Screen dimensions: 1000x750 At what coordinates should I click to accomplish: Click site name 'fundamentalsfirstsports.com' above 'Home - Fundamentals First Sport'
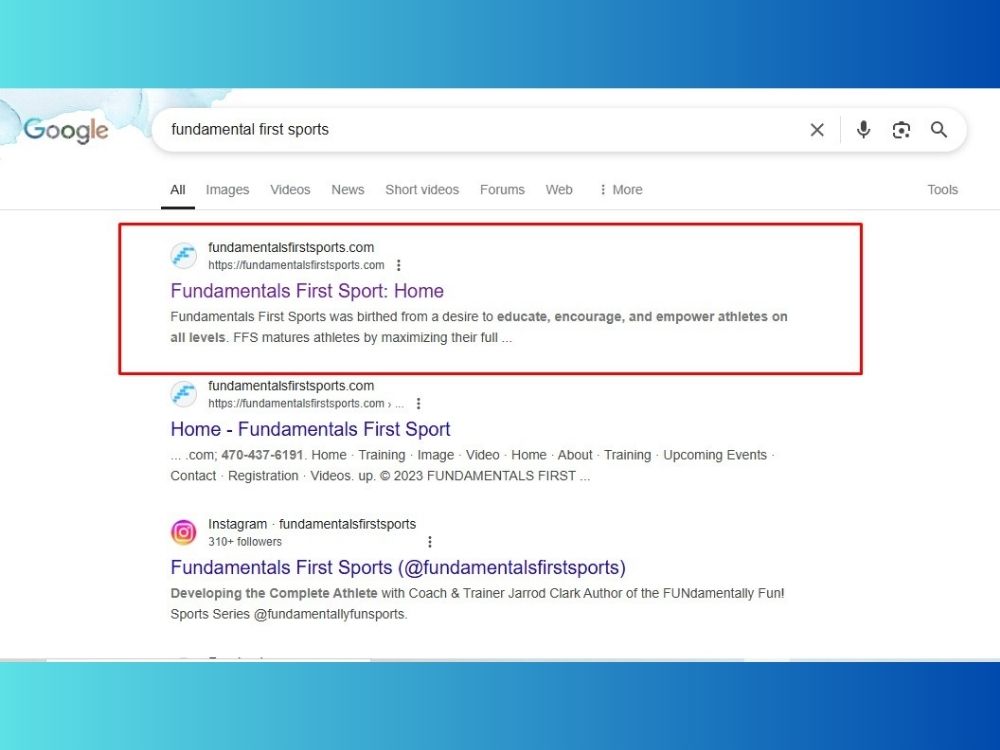pyautogui.click(x=291, y=386)
